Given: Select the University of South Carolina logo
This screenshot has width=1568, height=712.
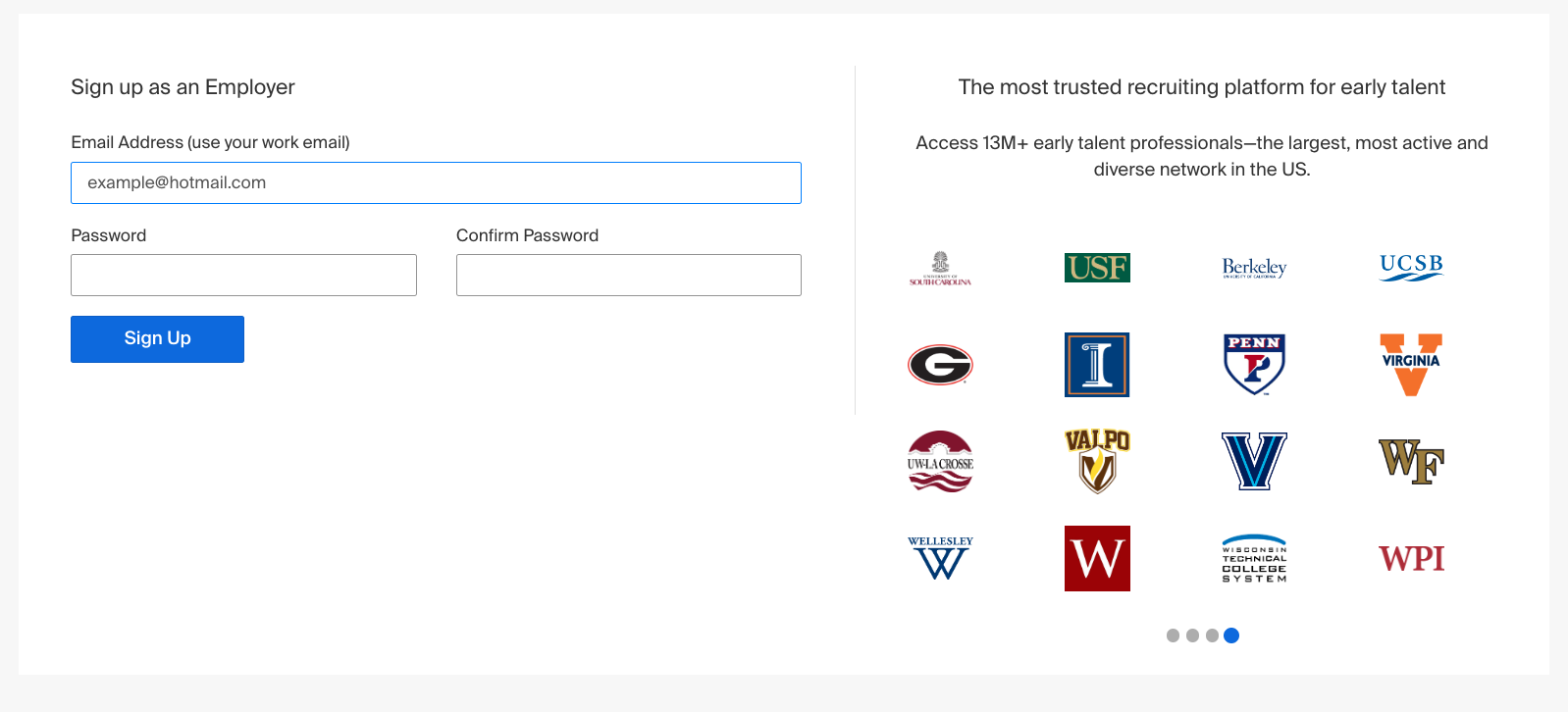Looking at the screenshot, I should pyautogui.click(x=940, y=269).
